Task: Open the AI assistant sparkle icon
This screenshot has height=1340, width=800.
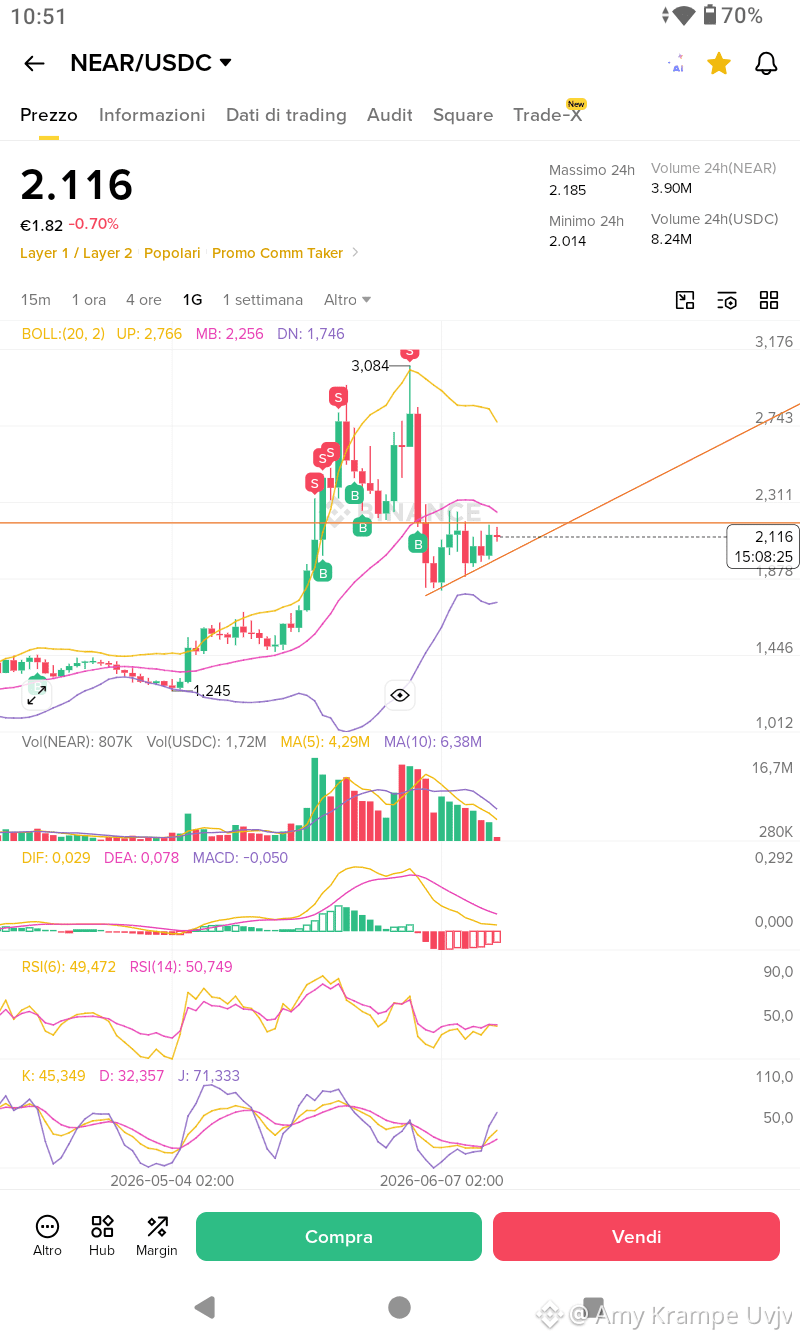Action: [x=677, y=64]
